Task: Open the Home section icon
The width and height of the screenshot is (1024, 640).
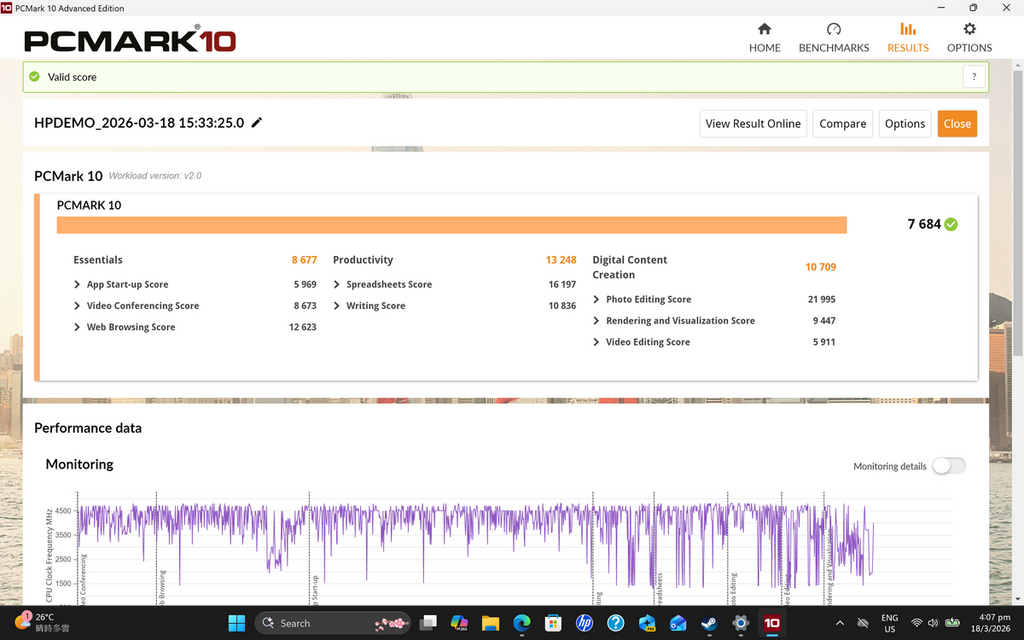Action: point(764,30)
